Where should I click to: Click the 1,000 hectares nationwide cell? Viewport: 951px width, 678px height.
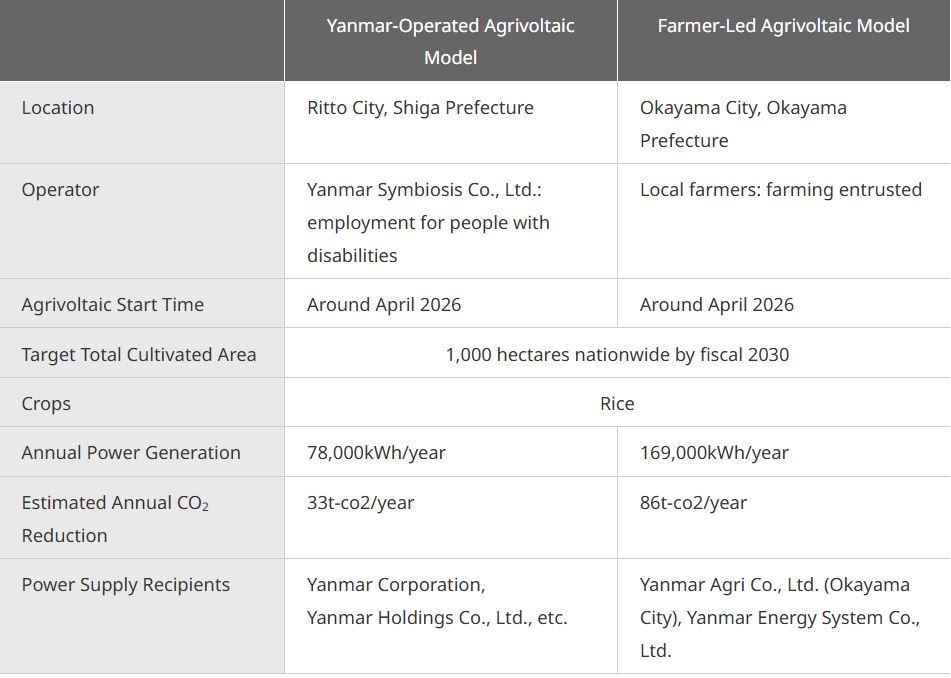(x=617, y=355)
